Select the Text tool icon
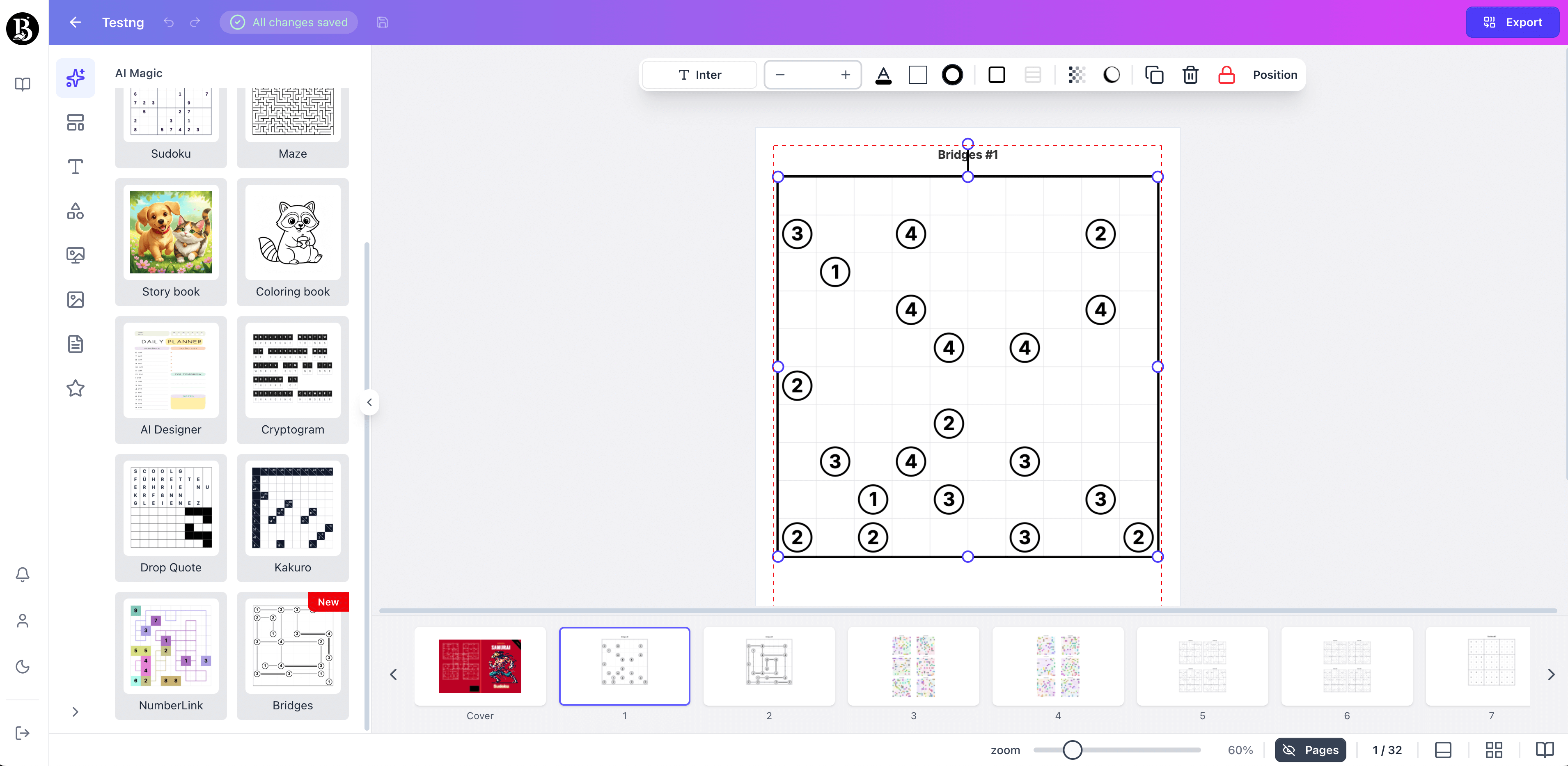Viewport: 1568px width, 766px height. click(x=76, y=166)
